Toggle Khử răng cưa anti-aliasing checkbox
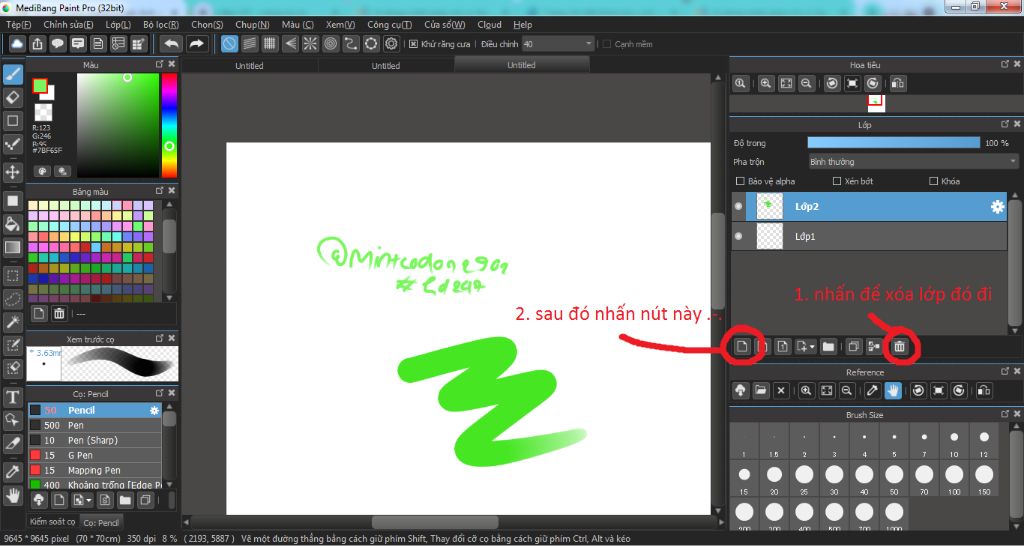Image resolution: width=1024 pixels, height=547 pixels. (413, 44)
